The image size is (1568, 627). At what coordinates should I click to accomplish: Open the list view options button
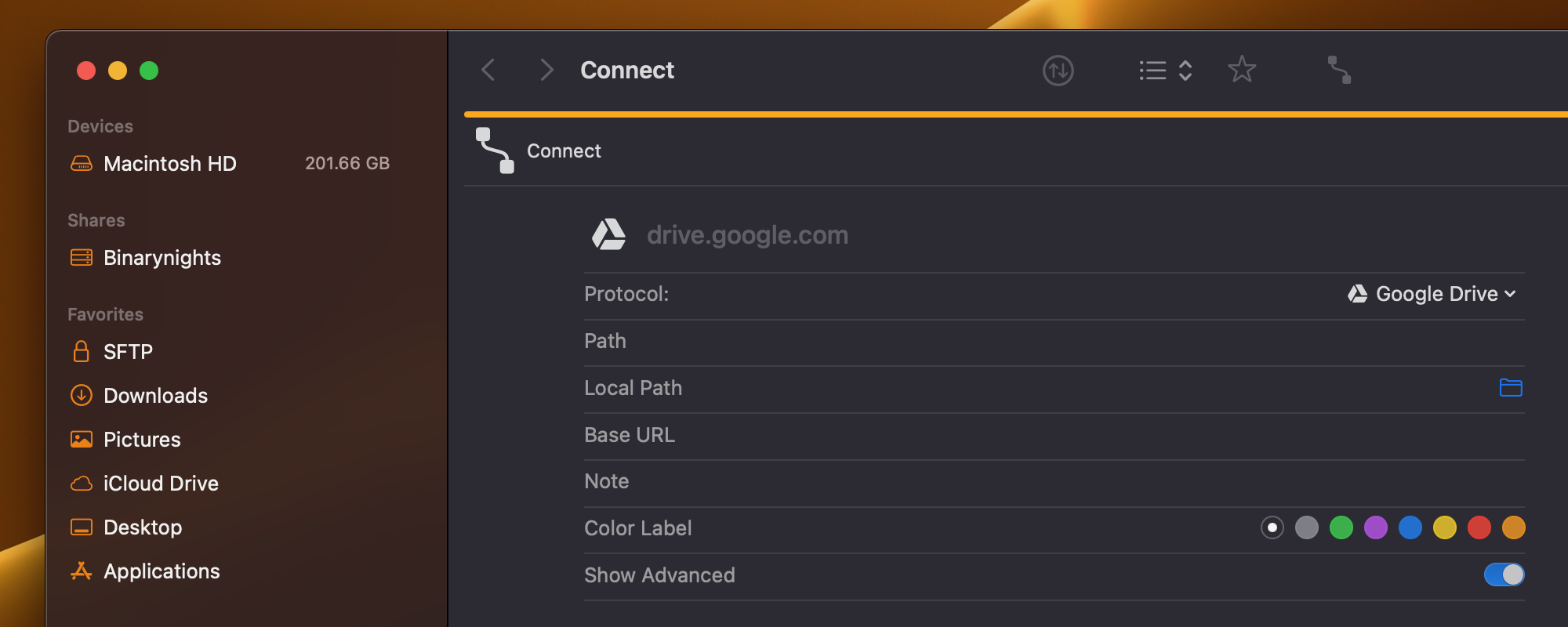coord(1165,71)
